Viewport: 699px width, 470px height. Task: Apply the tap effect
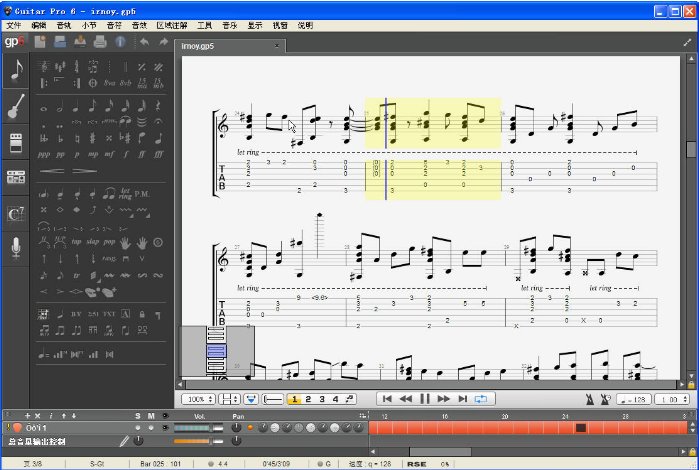pos(77,242)
